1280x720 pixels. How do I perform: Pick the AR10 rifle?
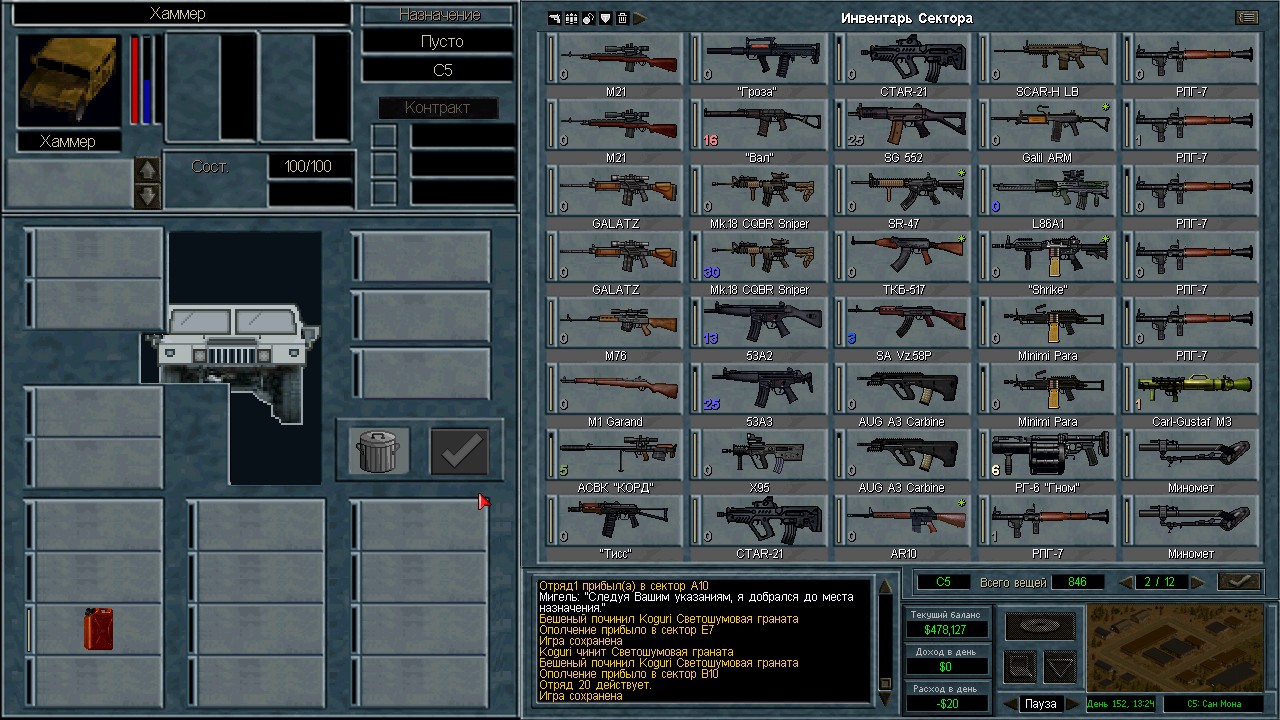tap(907, 521)
